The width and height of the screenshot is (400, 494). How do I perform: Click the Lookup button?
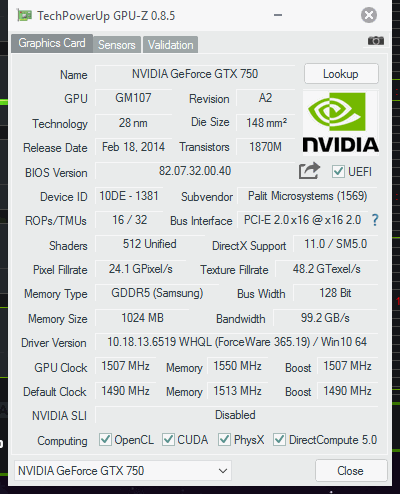[x=341, y=74]
